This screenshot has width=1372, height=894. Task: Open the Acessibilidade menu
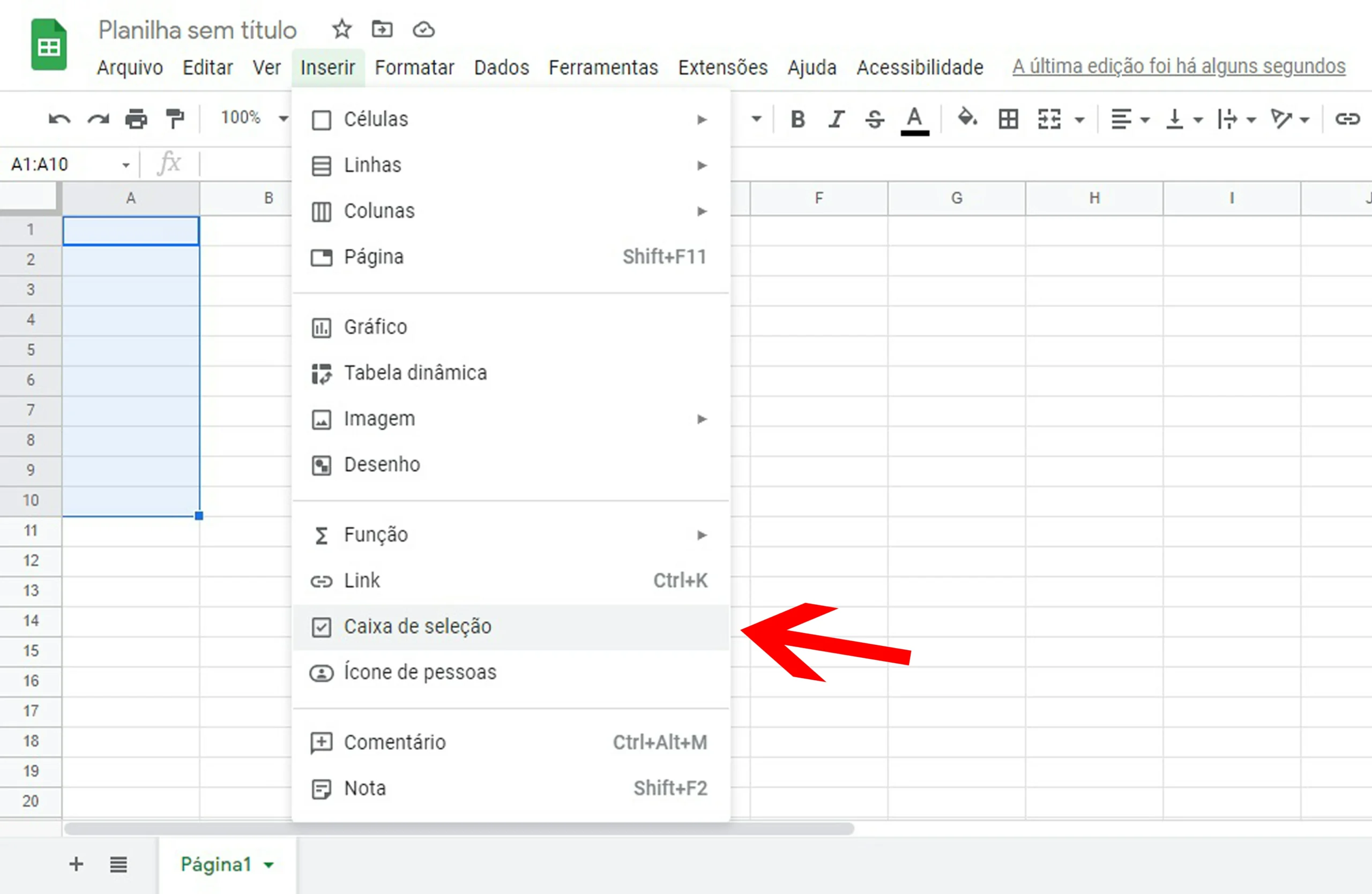pyautogui.click(x=920, y=67)
